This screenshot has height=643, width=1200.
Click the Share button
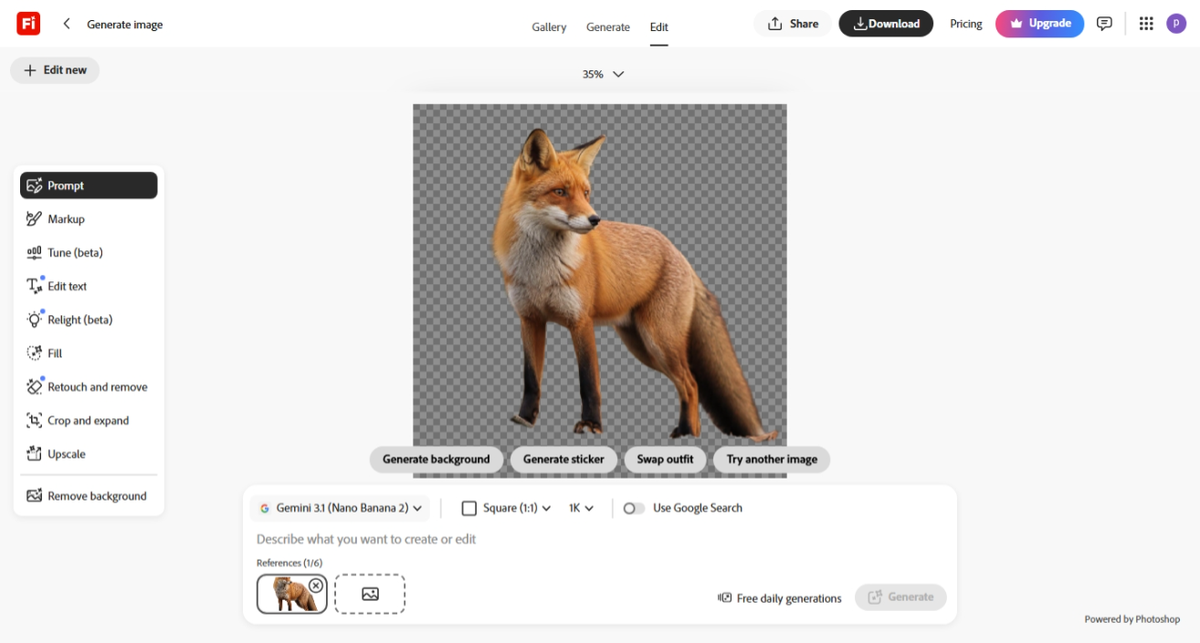tap(792, 24)
